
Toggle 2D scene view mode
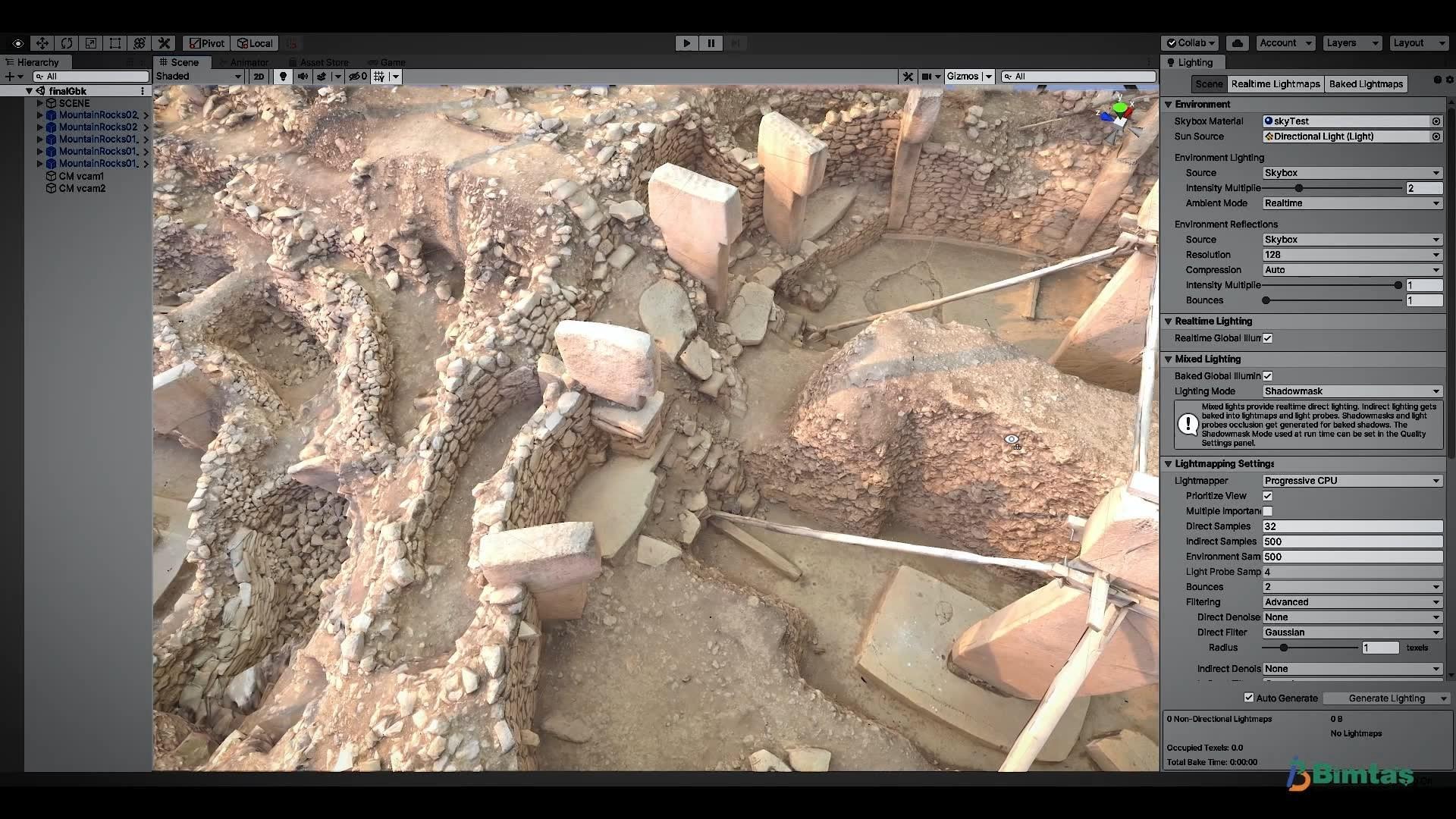[259, 77]
